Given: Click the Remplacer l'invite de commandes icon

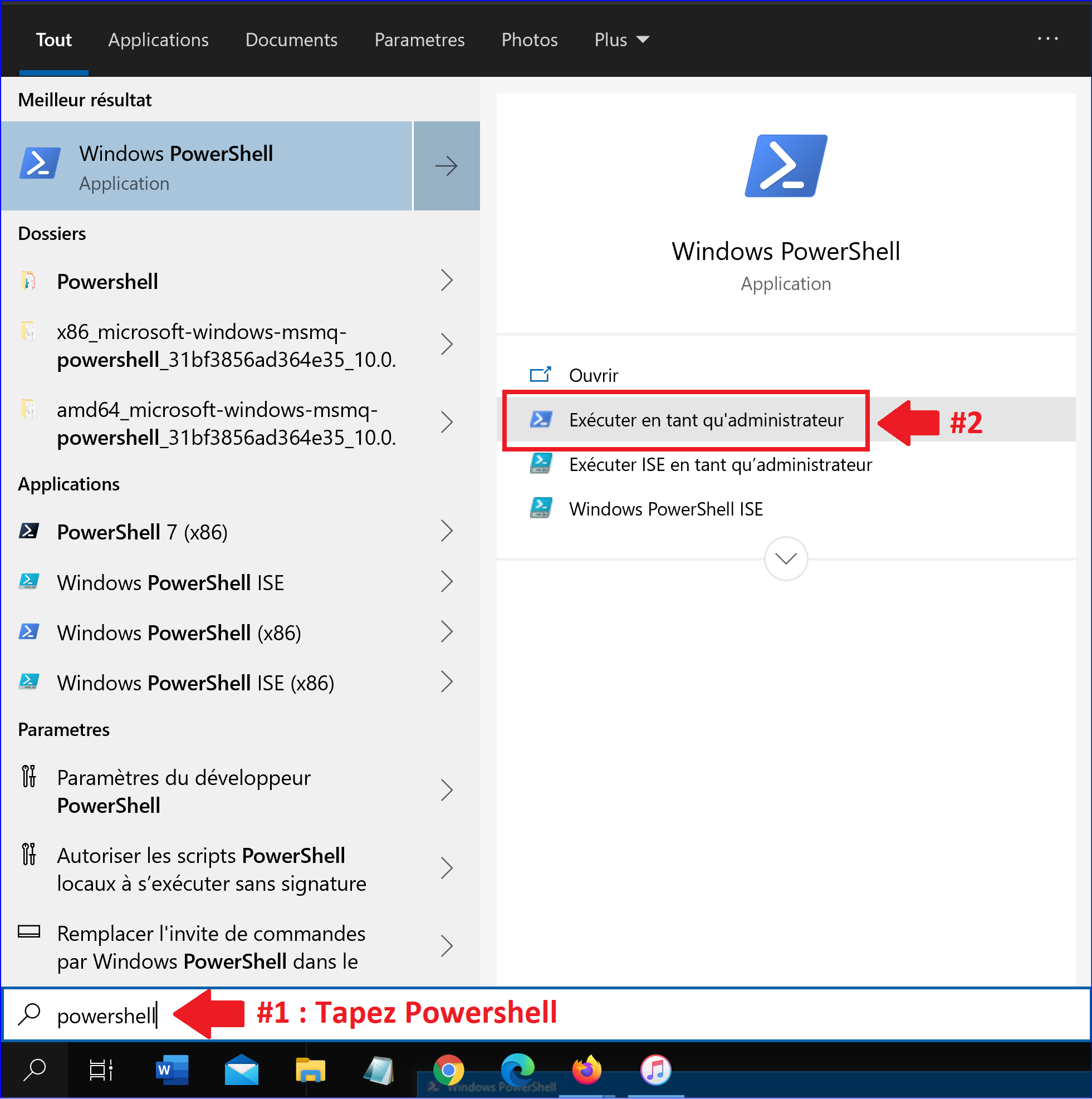Looking at the screenshot, I should (29, 932).
